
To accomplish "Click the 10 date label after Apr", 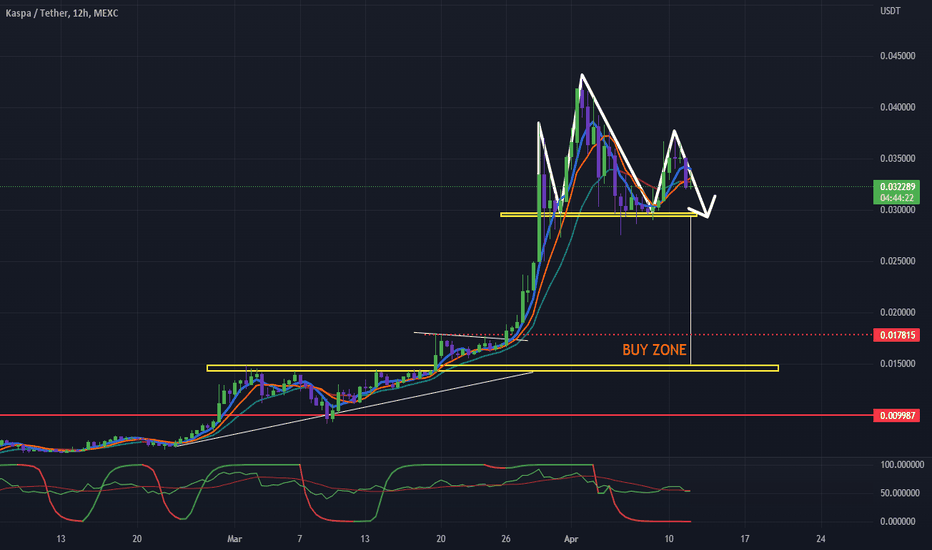I will click(x=669, y=539).
